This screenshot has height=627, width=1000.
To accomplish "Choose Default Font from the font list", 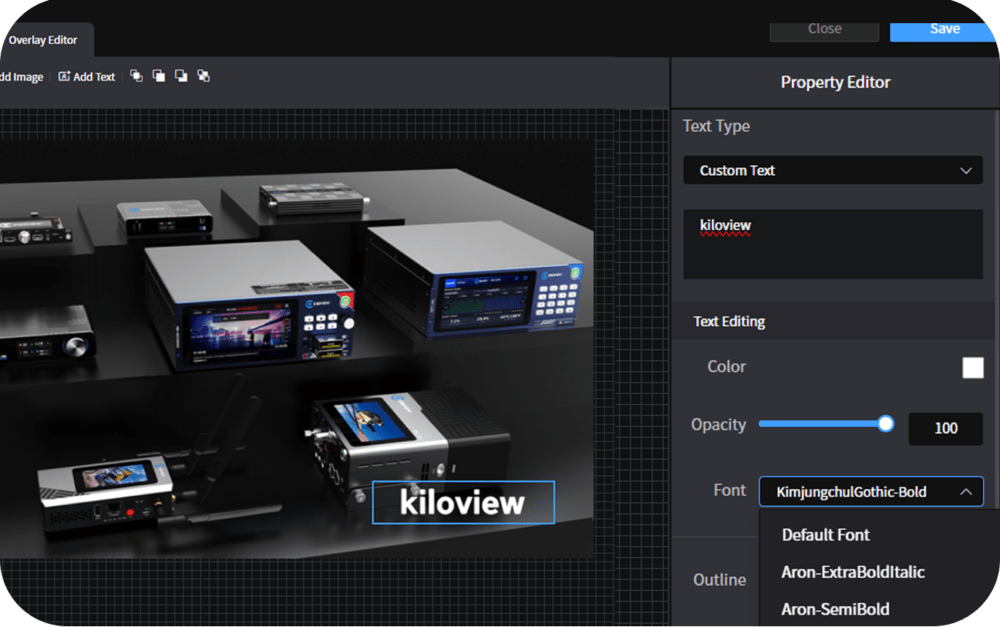I will [826, 535].
